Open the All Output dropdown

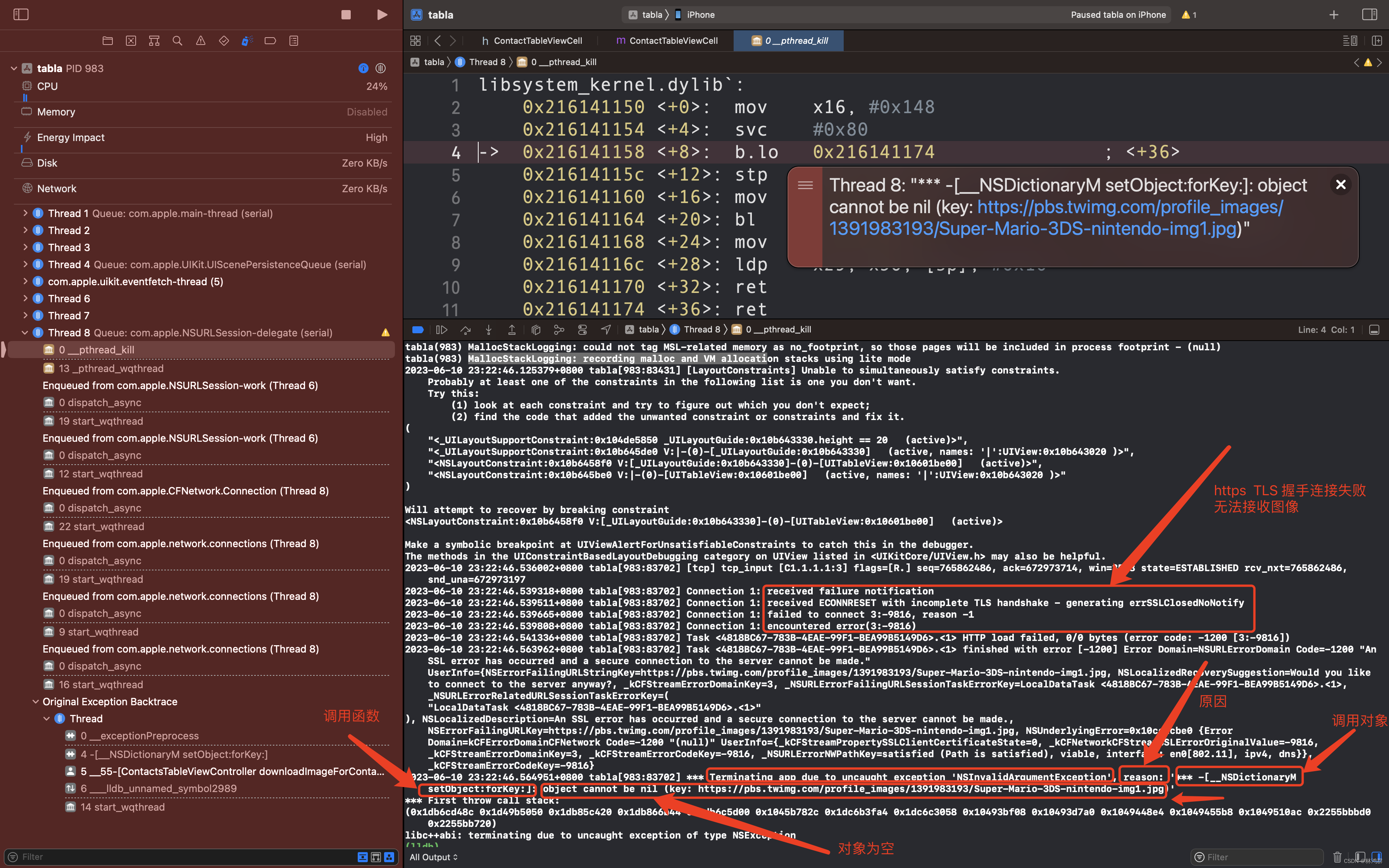[x=433, y=857]
